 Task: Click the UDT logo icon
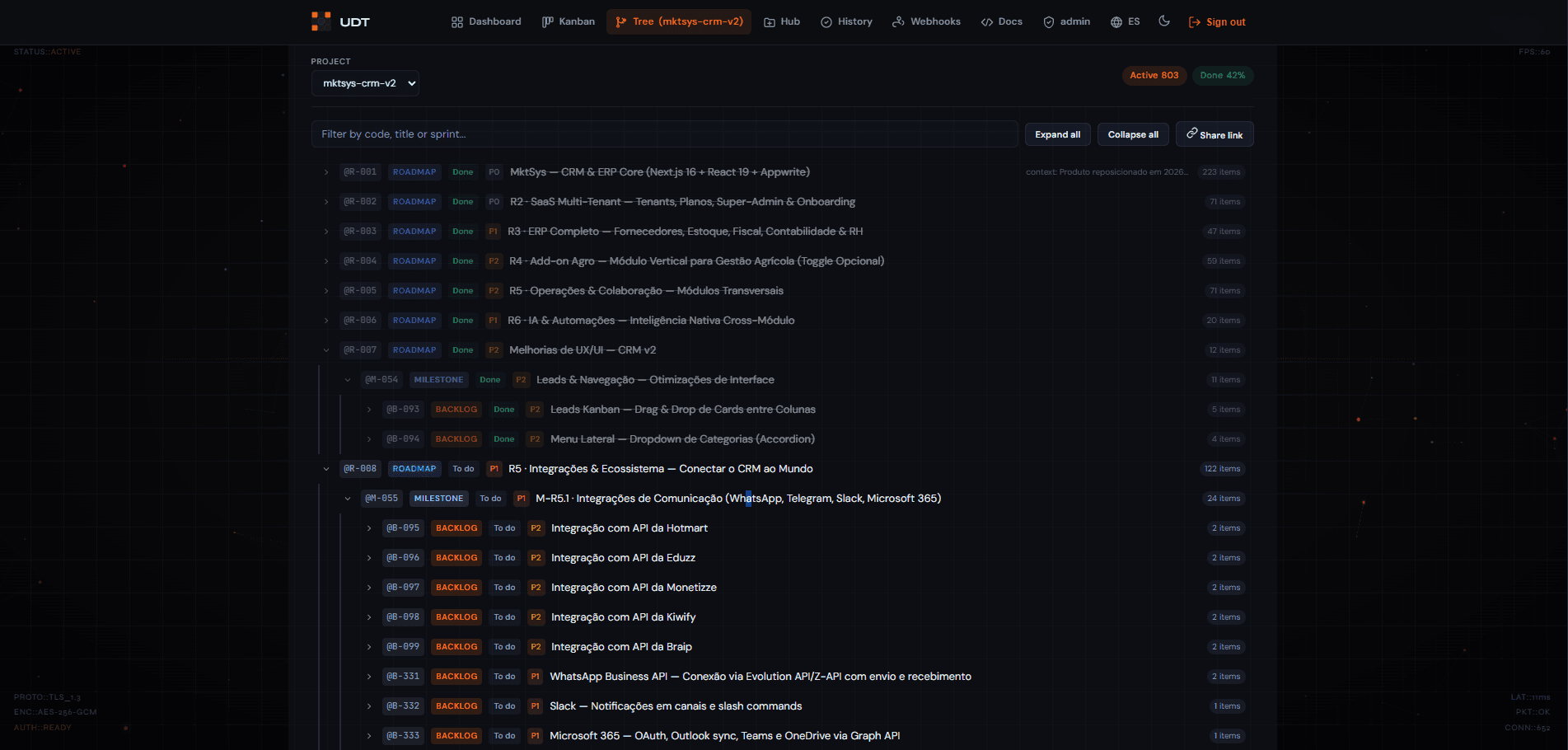[x=321, y=21]
